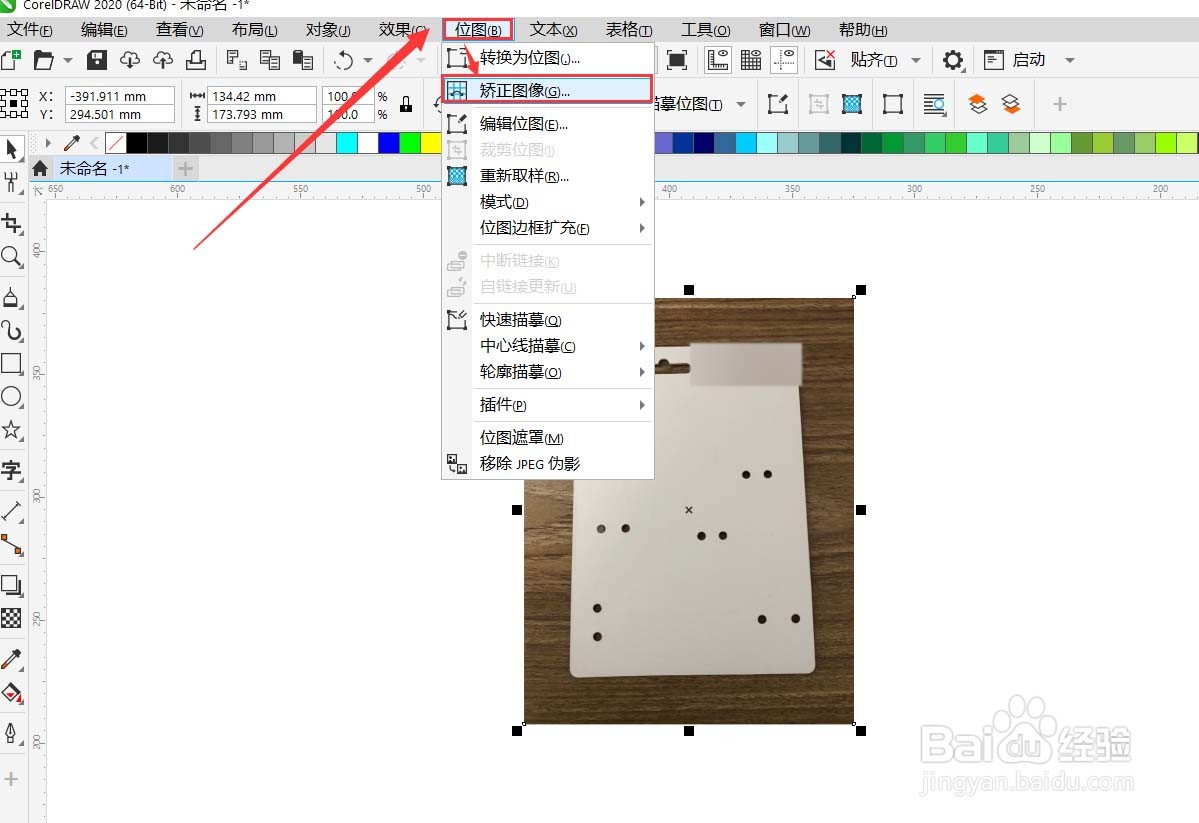Click the height field 173.793 mm
The height and width of the screenshot is (823, 1199).
coord(262,115)
